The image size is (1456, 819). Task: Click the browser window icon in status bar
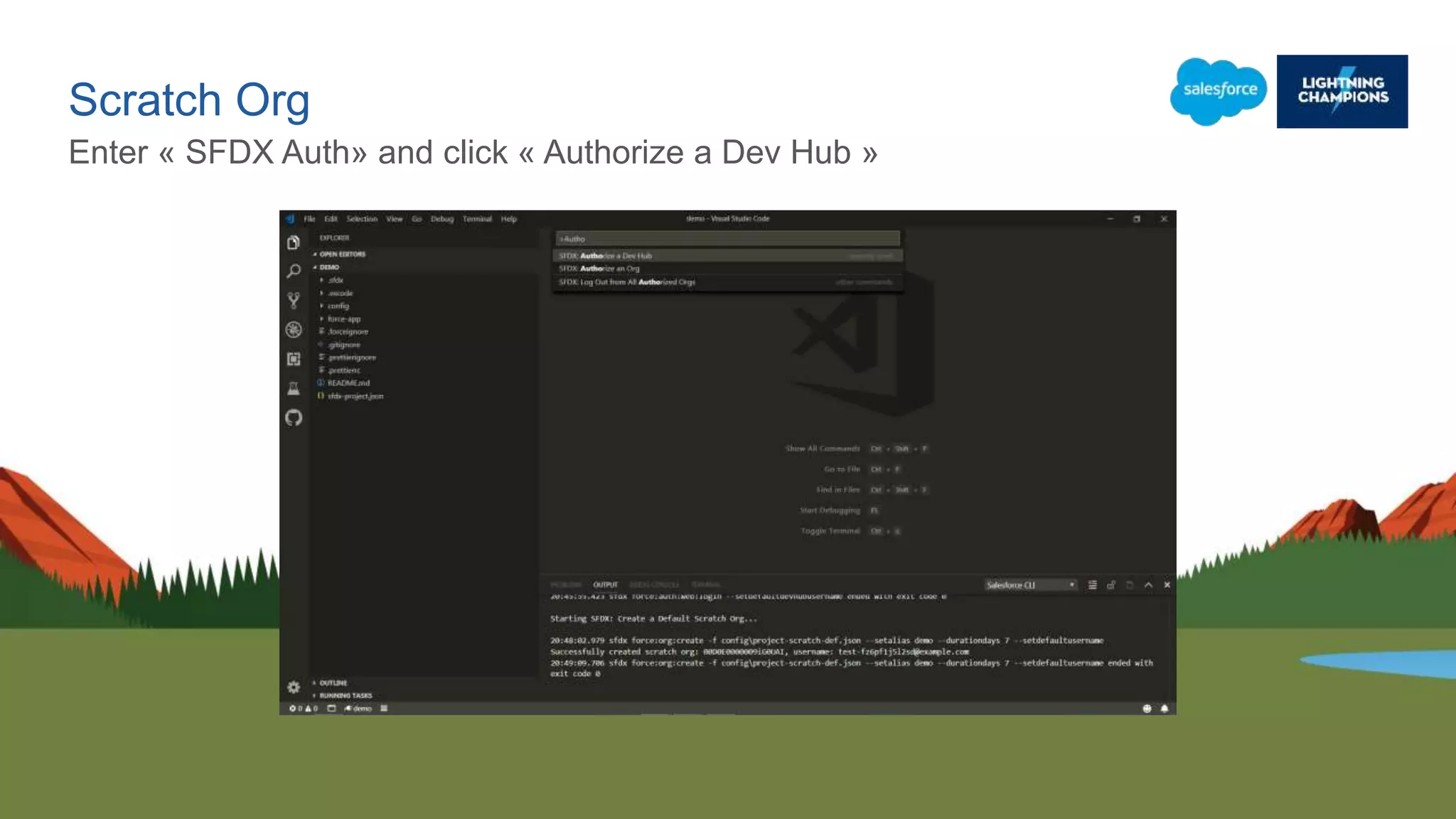(x=331, y=709)
